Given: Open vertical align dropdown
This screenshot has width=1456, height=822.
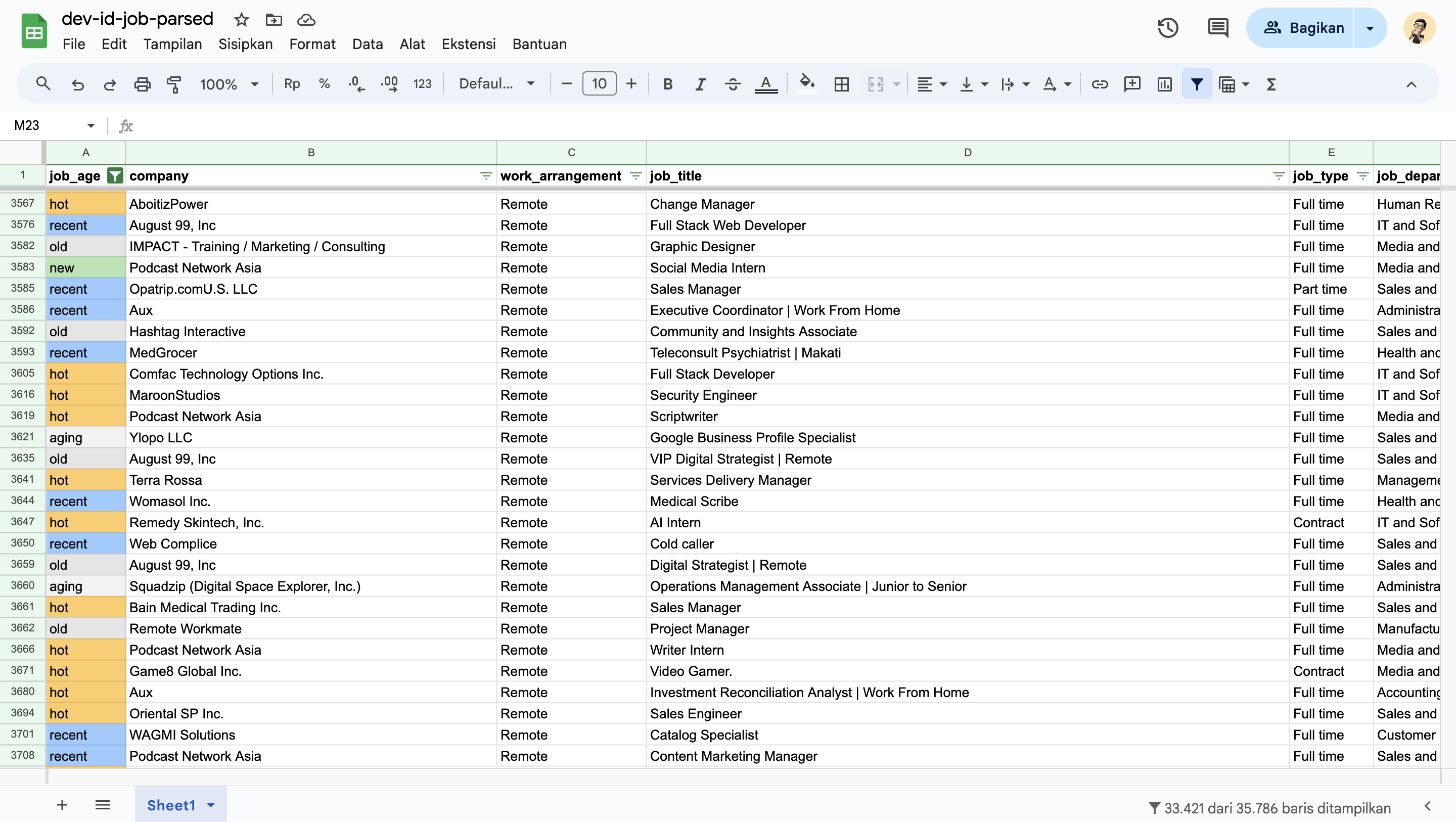Looking at the screenshot, I should (x=973, y=84).
